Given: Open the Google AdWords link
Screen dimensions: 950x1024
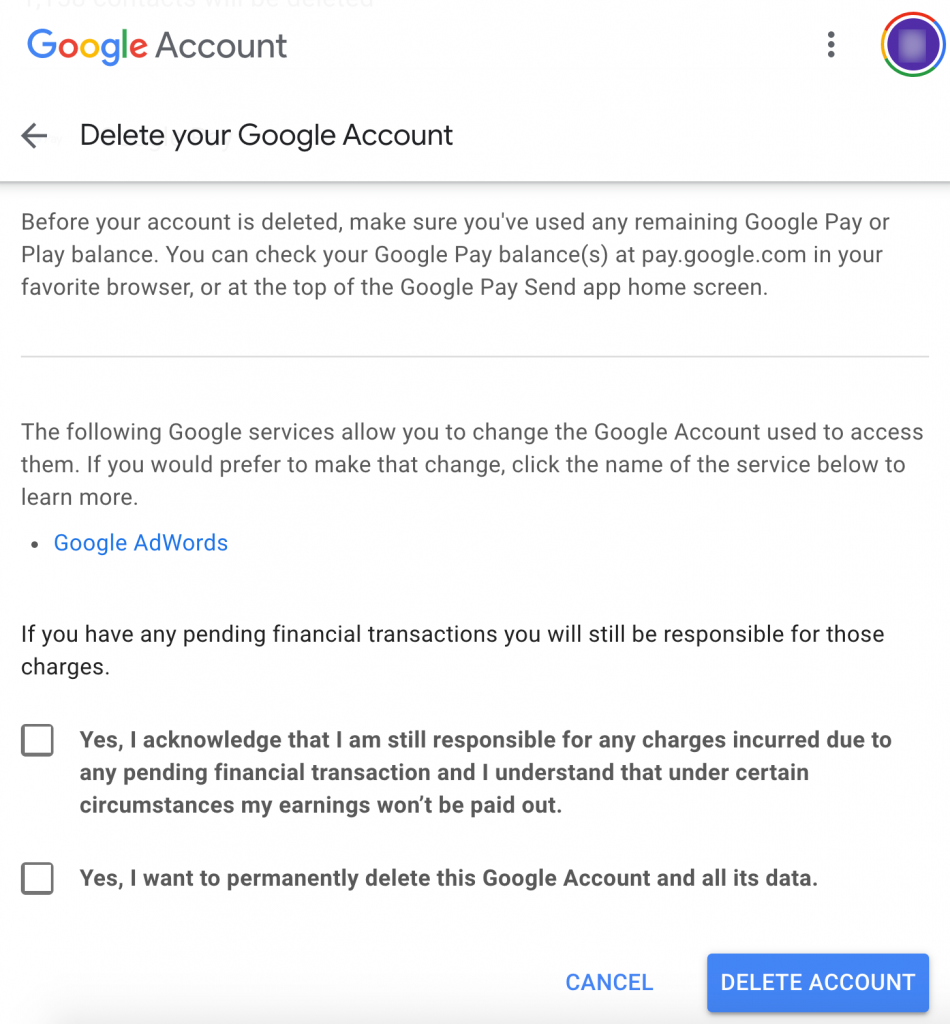Looking at the screenshot, I should point(140,543).
